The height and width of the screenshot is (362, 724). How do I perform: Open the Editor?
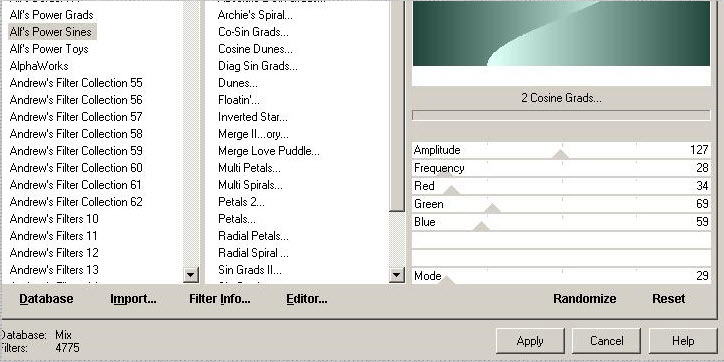307,299
